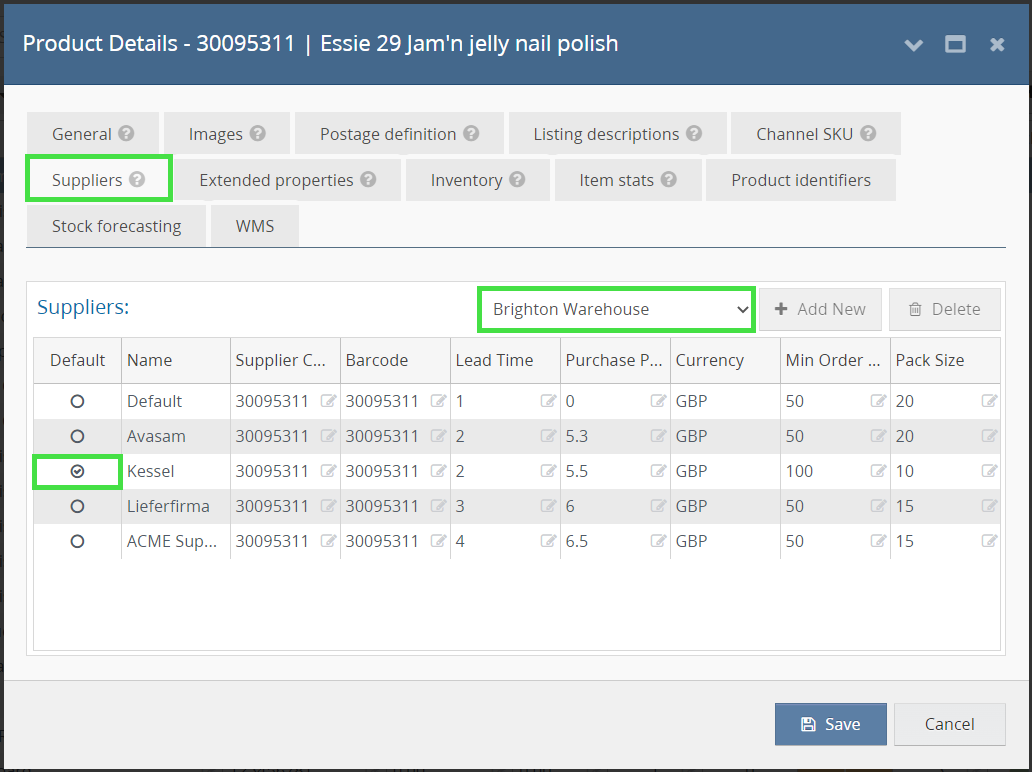Make Lieferfirma the default supplier
The width and height of the screenshot is (1032, 772).
[77, 506]
